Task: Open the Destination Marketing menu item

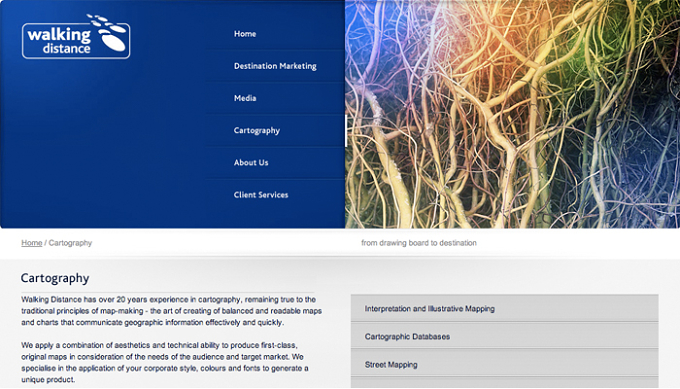Action: pyautogui.click(x=275, y=66)
